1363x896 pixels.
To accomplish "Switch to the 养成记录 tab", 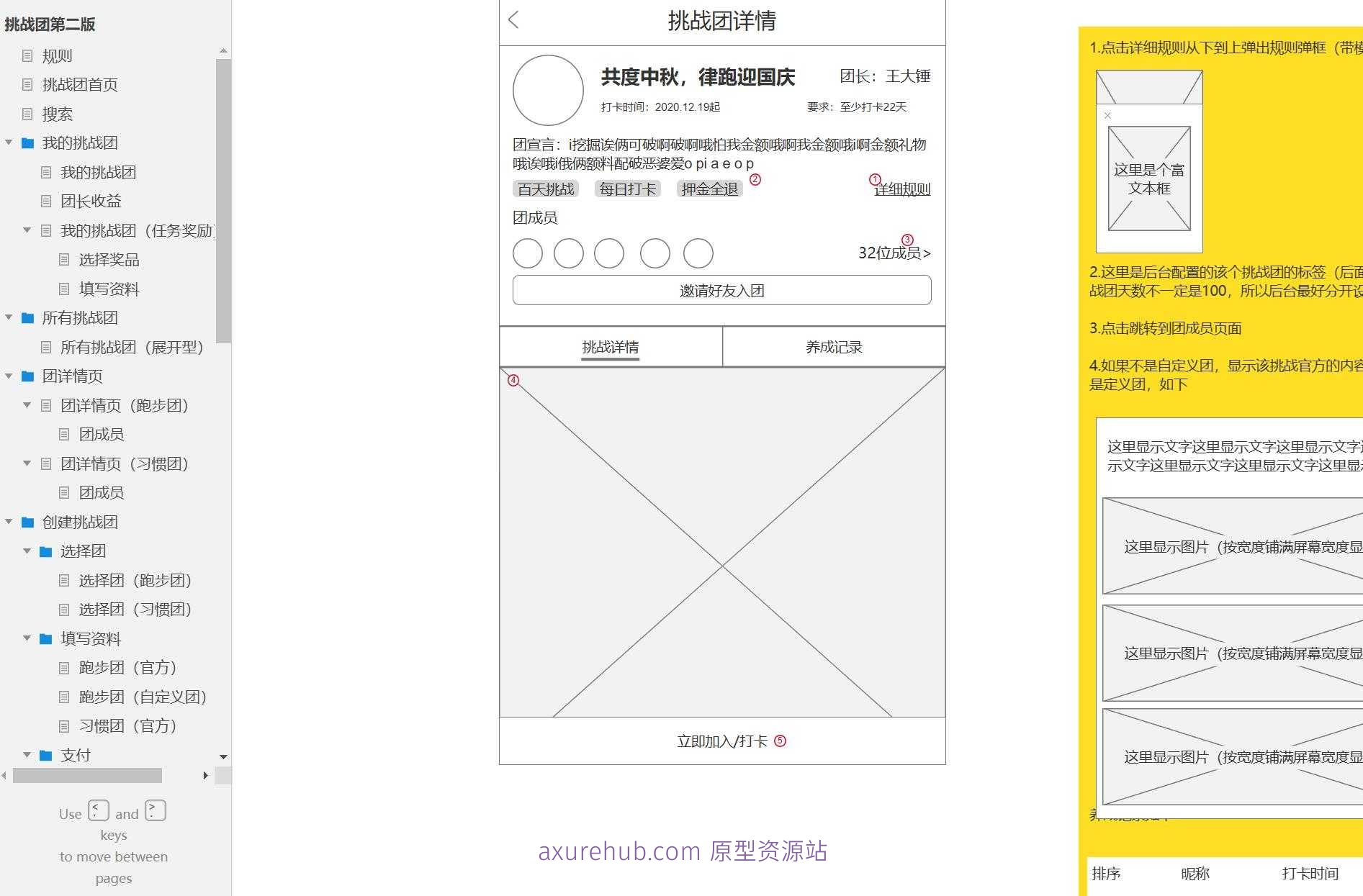I will (x=834, y=347).
